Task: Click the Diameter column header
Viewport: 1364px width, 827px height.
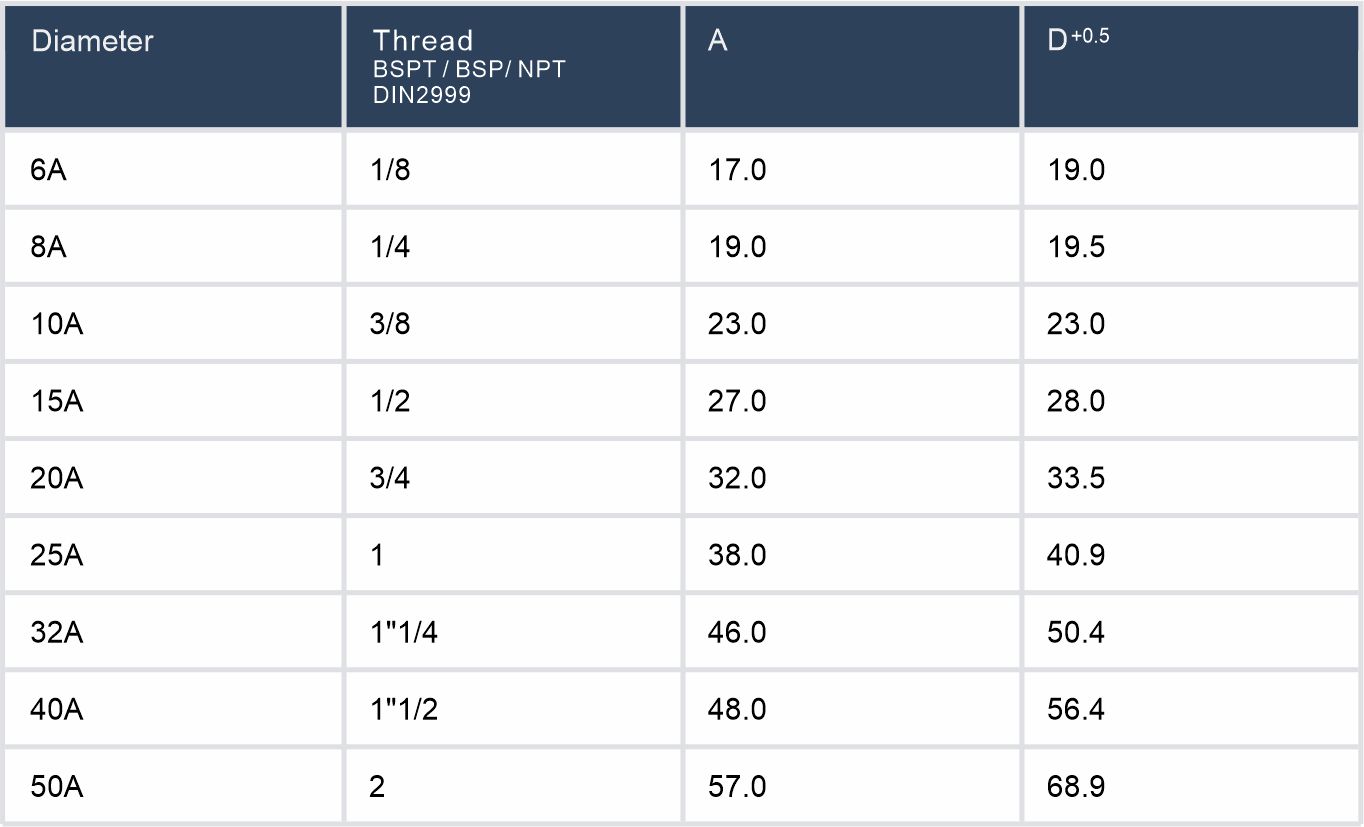Action: pos(92,42)
